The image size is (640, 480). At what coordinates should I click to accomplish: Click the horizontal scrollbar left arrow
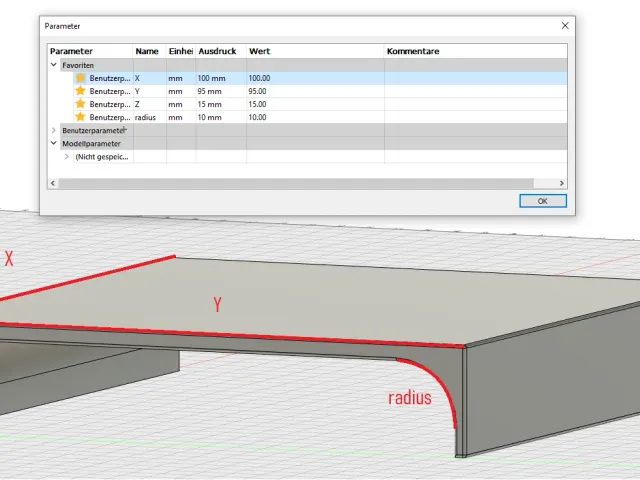[x=53, y=183]
